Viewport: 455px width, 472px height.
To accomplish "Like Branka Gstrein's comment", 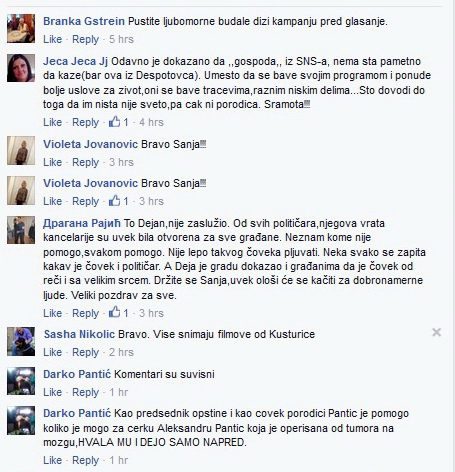I will tap(52, 39).
